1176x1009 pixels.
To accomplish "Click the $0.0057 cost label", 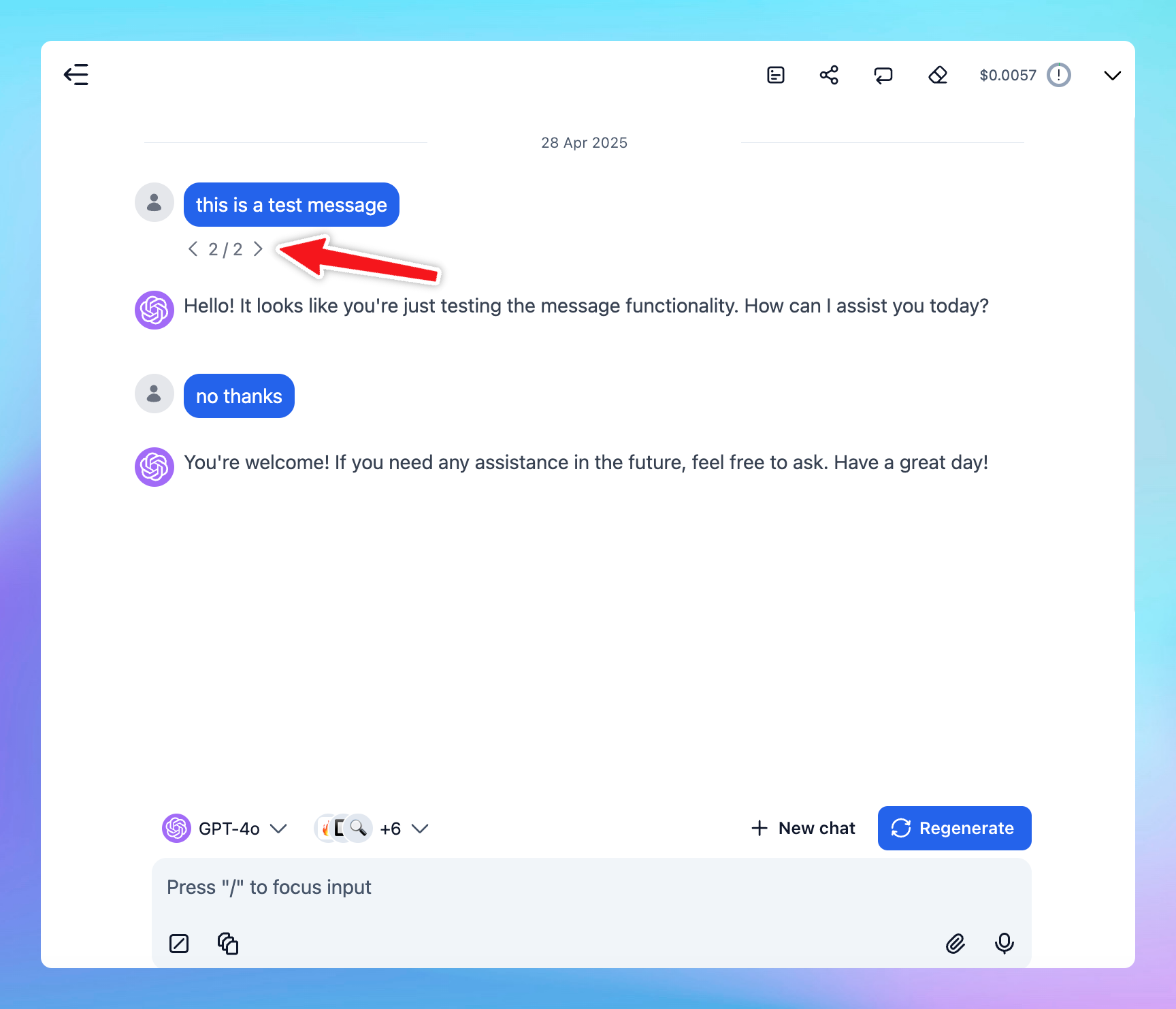I will click(x=1008, y=75).
